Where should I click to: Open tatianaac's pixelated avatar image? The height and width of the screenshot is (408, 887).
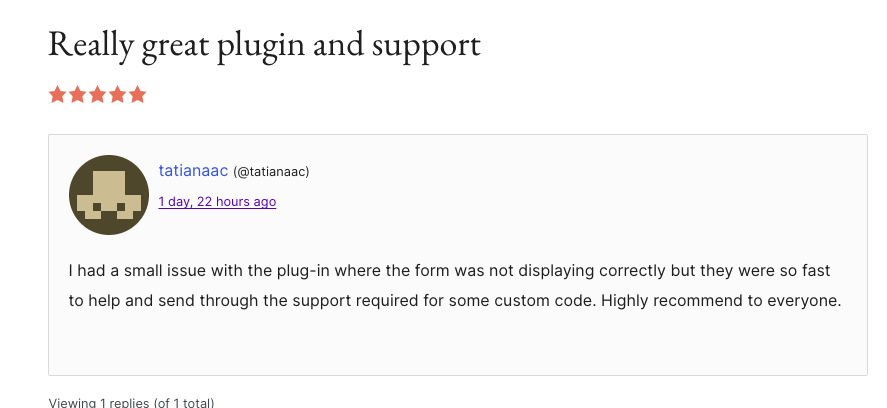[109, 195]
